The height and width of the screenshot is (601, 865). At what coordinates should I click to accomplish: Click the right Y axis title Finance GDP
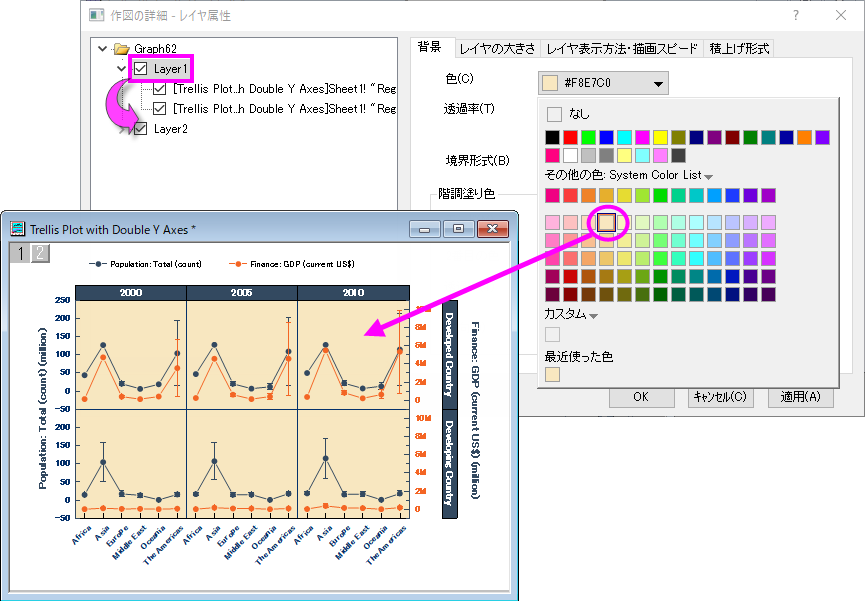click(x=475, y=410)
